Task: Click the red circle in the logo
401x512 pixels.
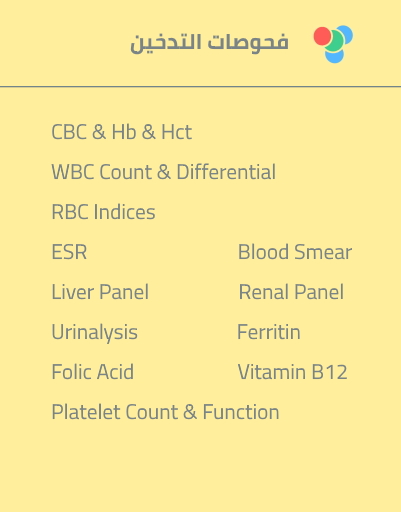Action: (x=322, y=36)
